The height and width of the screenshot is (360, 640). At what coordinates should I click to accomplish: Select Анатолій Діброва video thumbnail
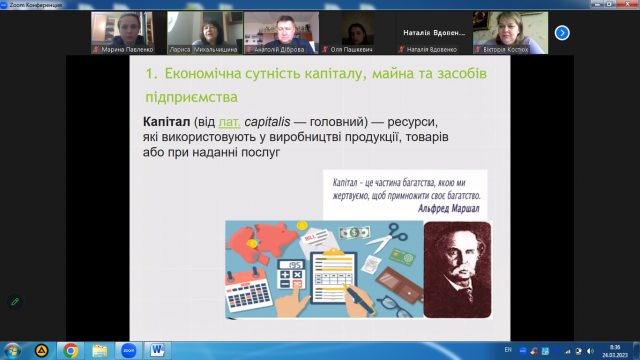tap(281, 33)
